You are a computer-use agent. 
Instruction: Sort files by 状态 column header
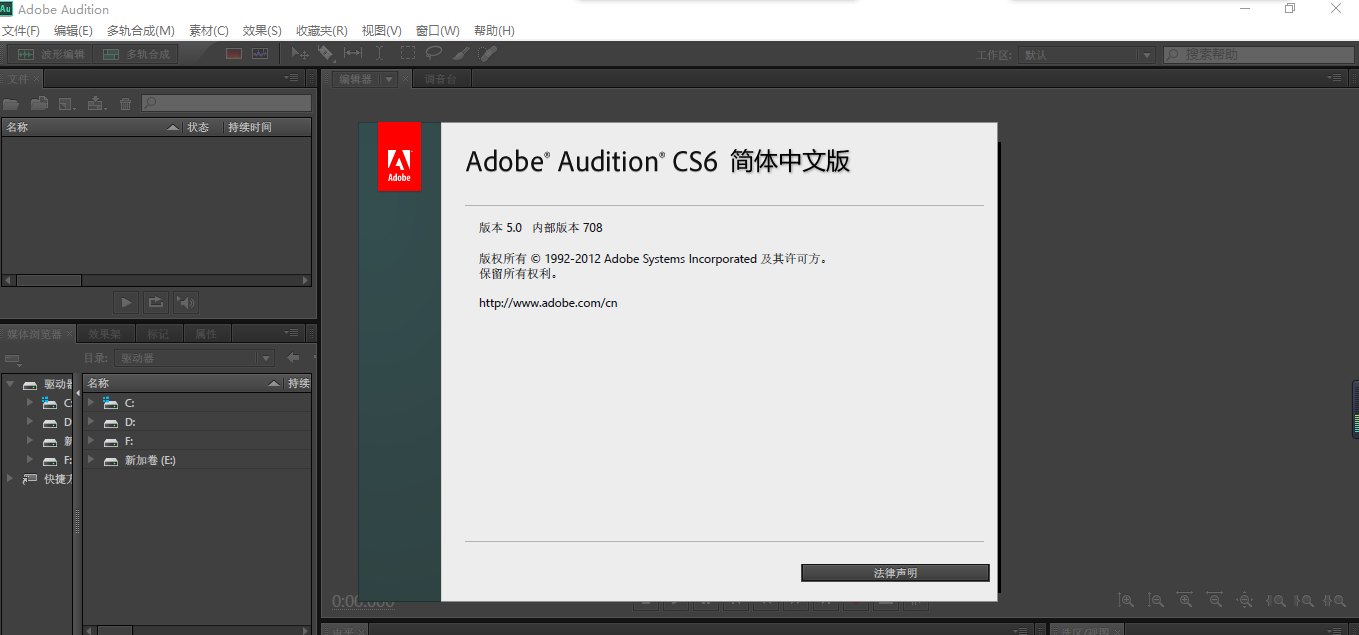[x=203, y=127]
